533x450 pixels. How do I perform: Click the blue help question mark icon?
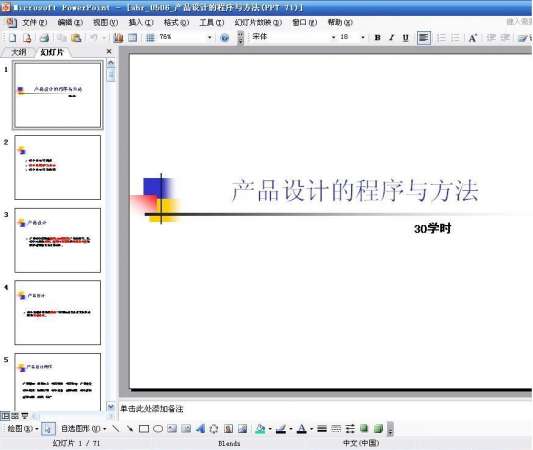coord(224,37)
